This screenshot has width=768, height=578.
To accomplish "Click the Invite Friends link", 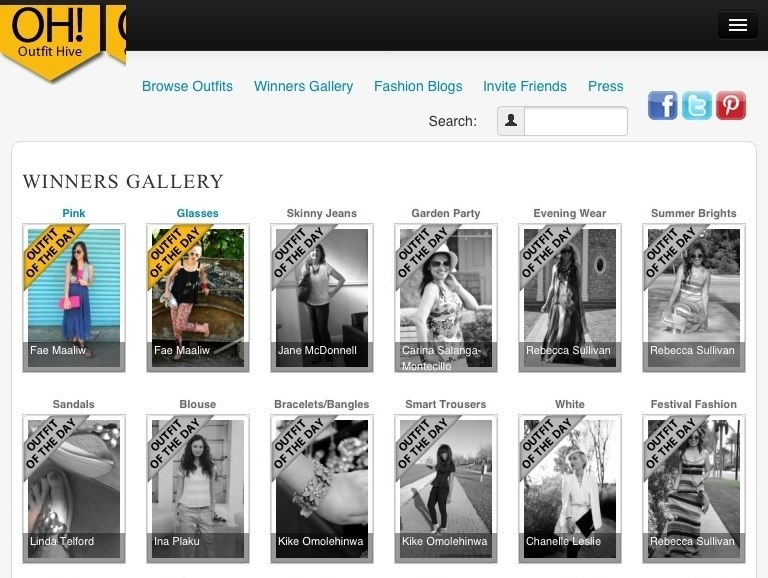I will pos(524,86).
